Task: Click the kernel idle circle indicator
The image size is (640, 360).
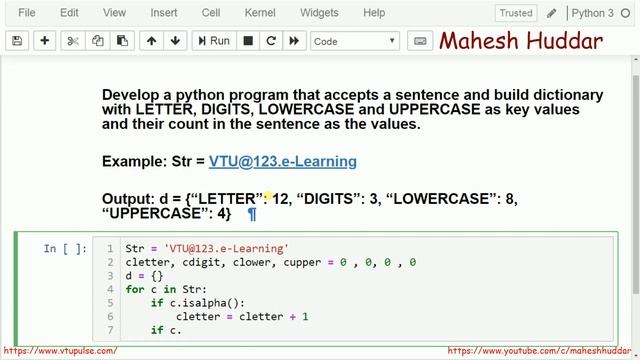Action: pos(625,13)
